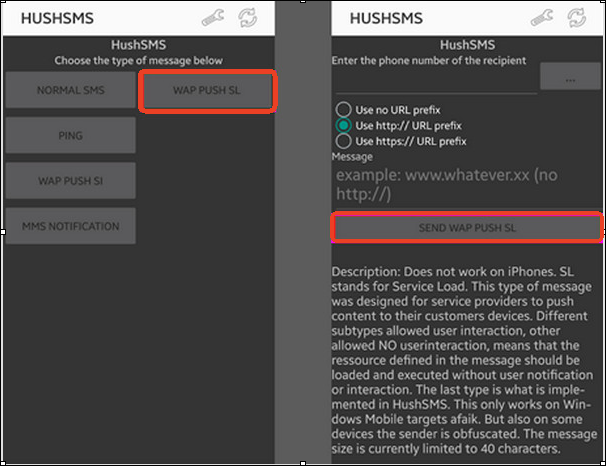The image size is (606, 466).
Task: Select the PING message type
Action: [x=71, y=136]
